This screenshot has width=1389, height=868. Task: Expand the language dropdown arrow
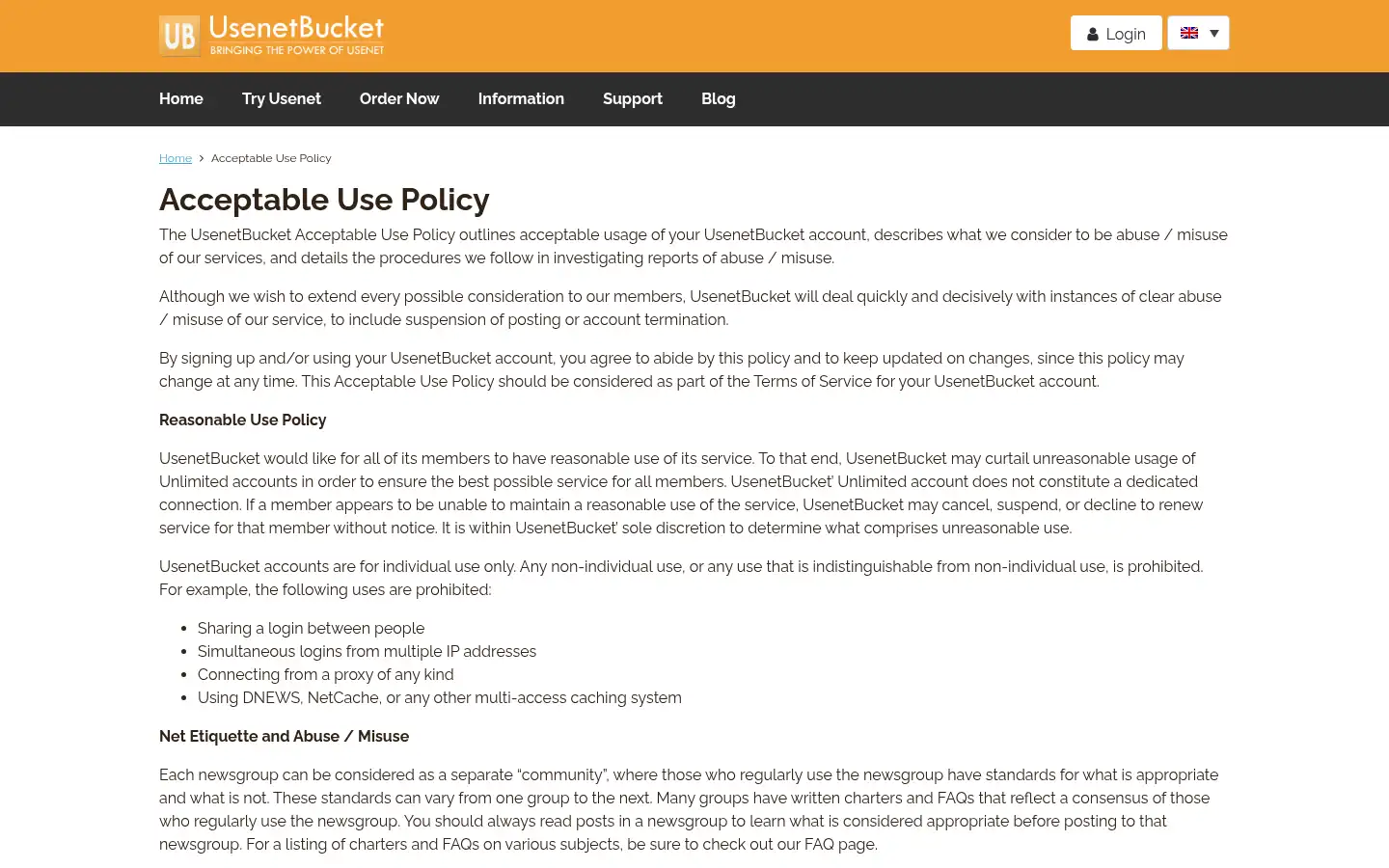pos(1214,34)
